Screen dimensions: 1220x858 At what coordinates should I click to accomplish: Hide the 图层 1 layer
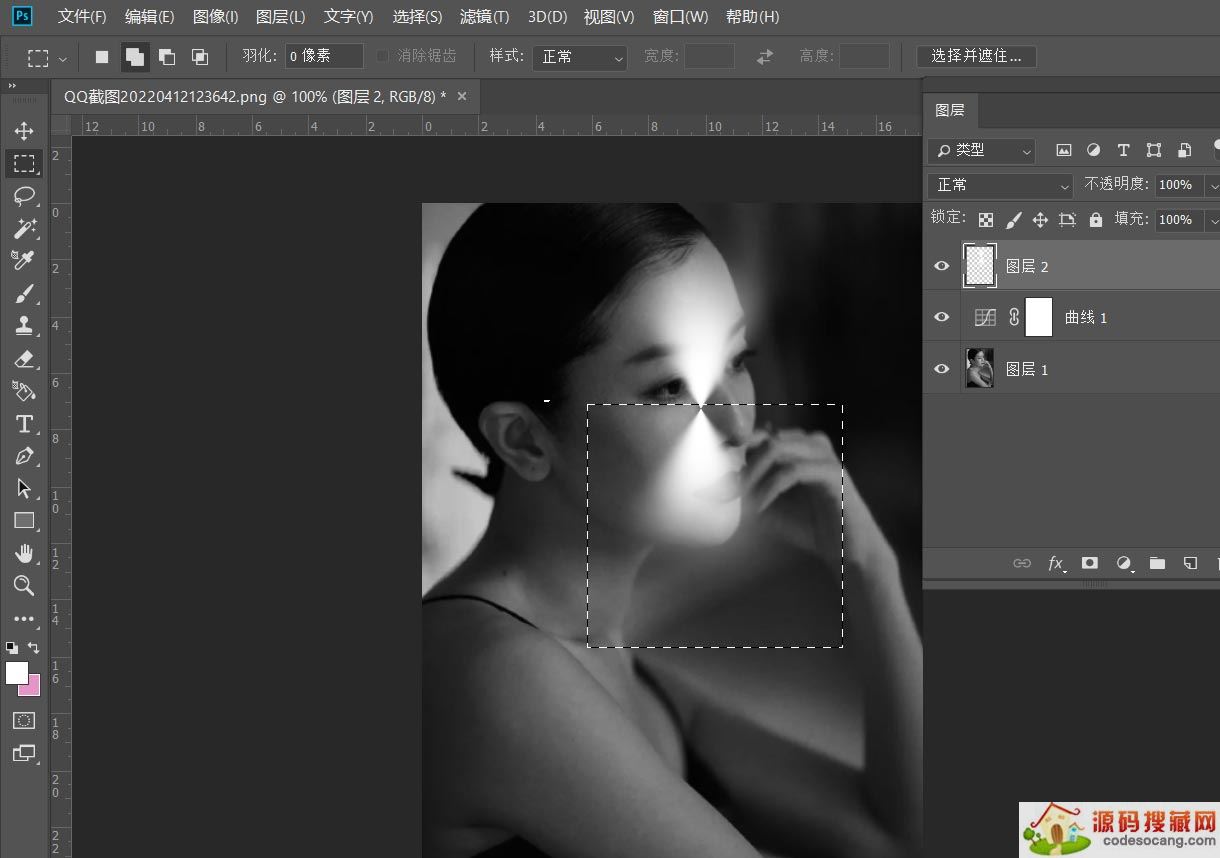click(941, 369)
